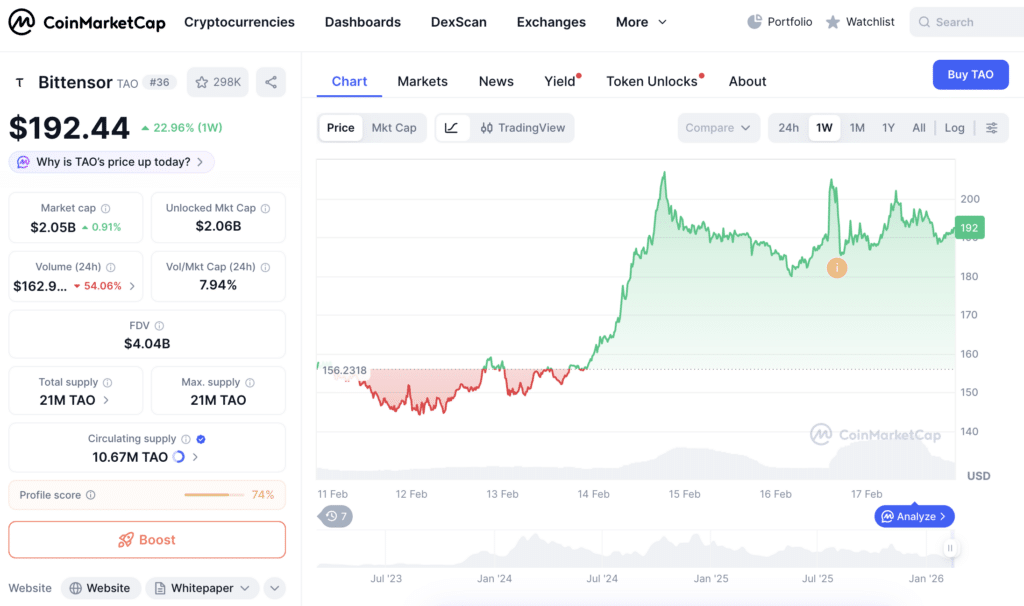Switch to the About tab
Image resolution: width=1024 pixels, height=606 pixels.
point(747,82)
